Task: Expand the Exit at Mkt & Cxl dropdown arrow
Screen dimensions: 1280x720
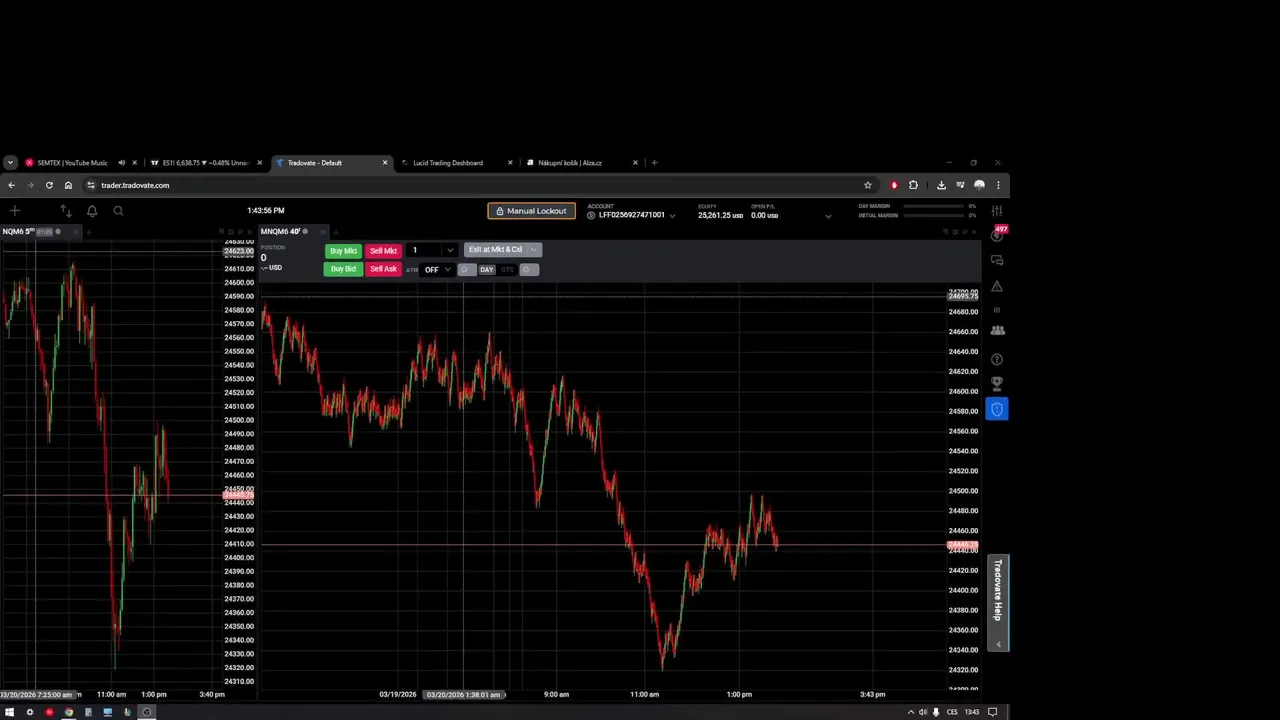Action: click(x=534, y=249)
